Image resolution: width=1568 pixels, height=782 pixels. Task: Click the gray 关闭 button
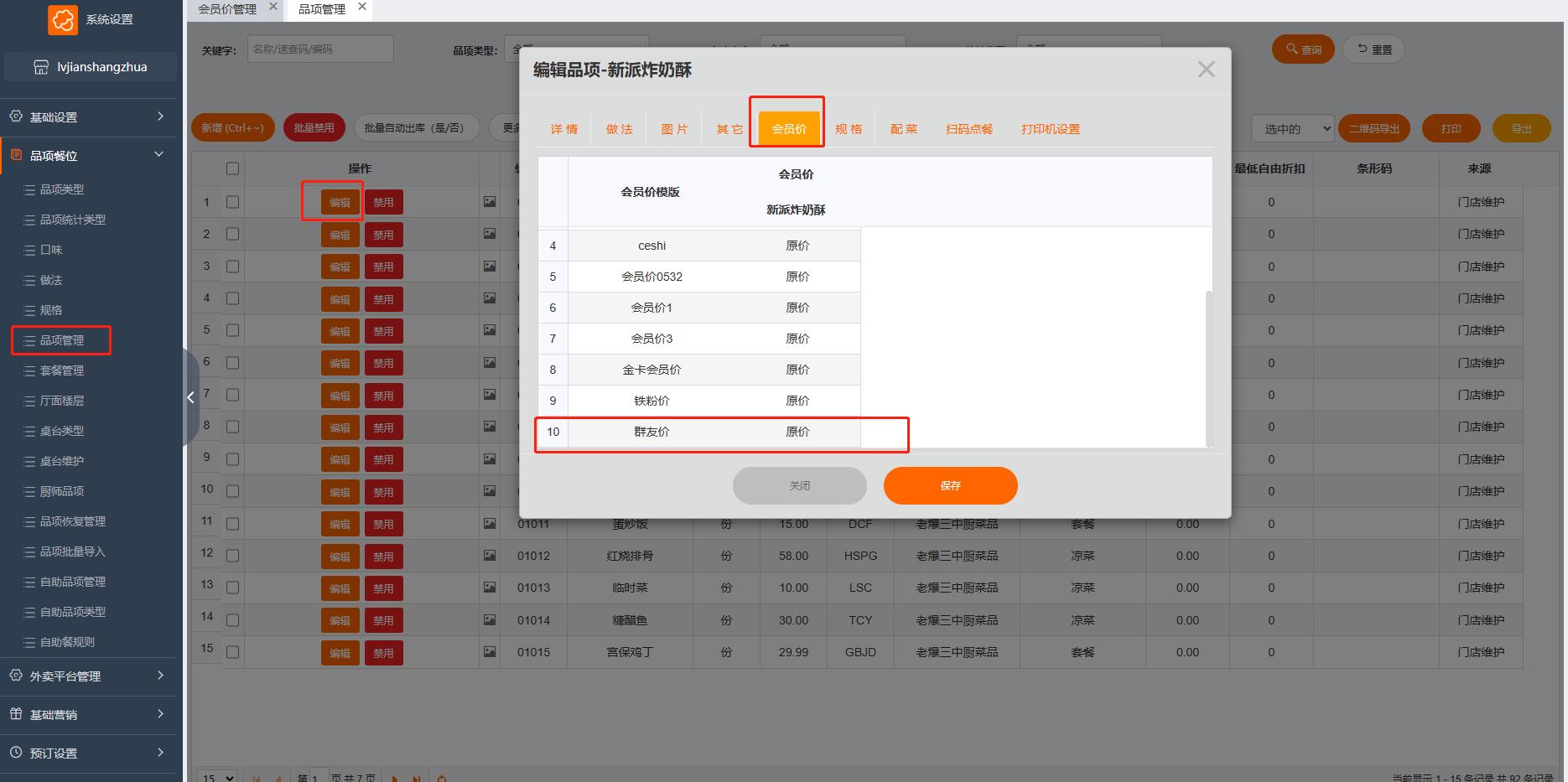(x=800, y=485)
